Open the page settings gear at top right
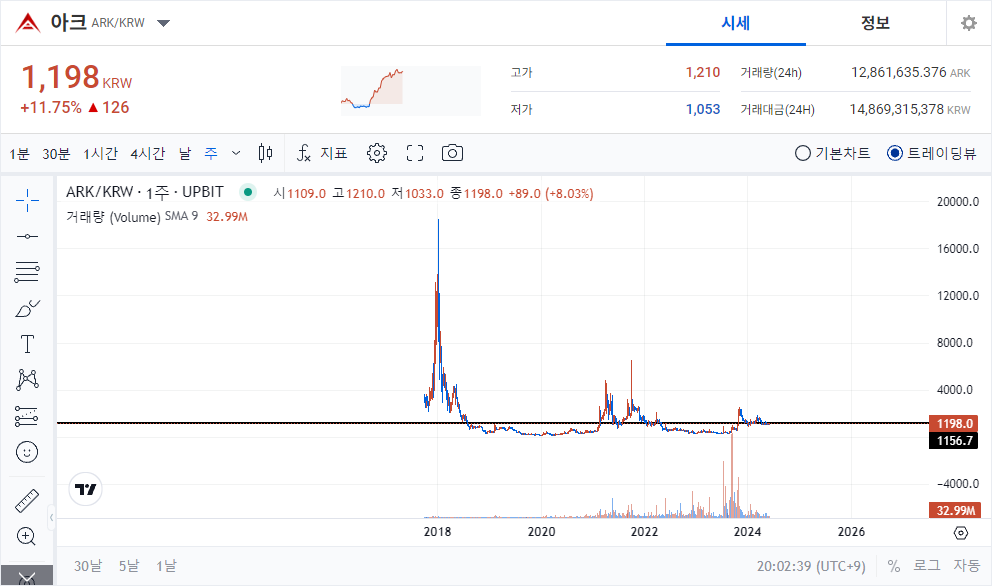 click(969, 23)
